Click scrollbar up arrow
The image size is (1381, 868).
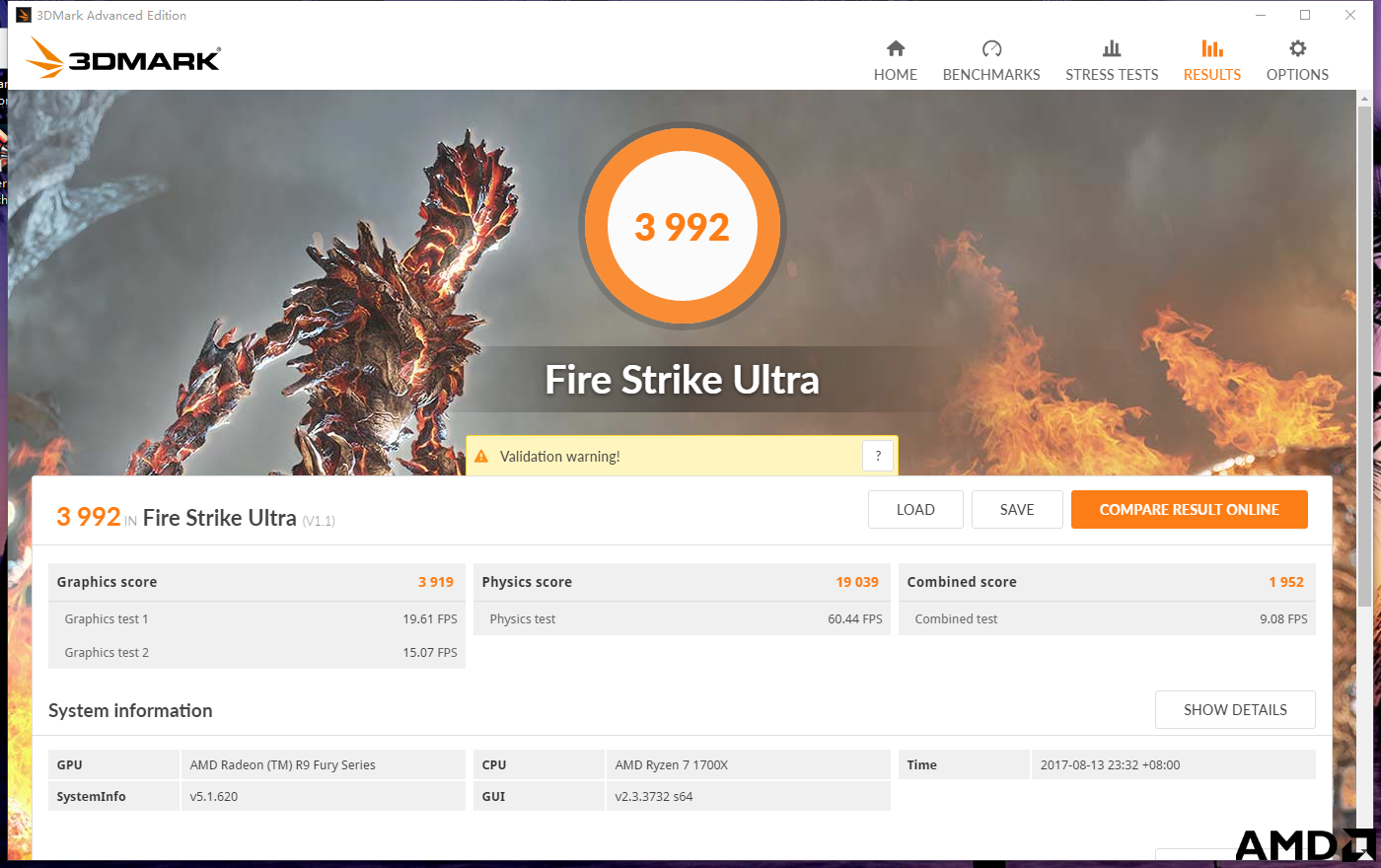coord(1365,98)
